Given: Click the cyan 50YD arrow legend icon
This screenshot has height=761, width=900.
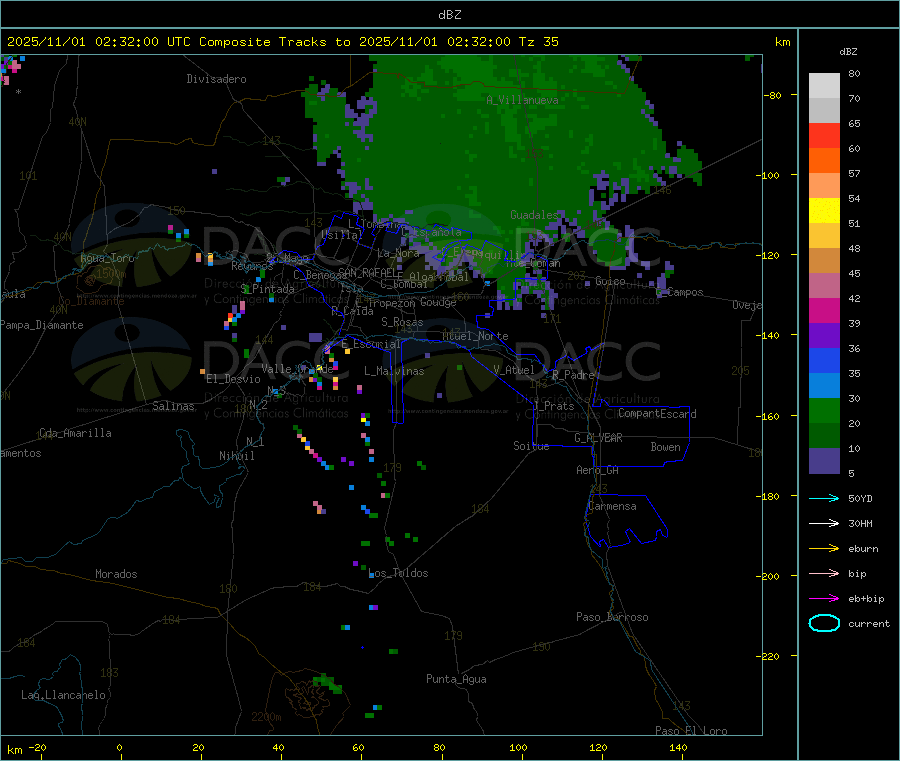Looking at the screenshot, I should click(824, 498).
